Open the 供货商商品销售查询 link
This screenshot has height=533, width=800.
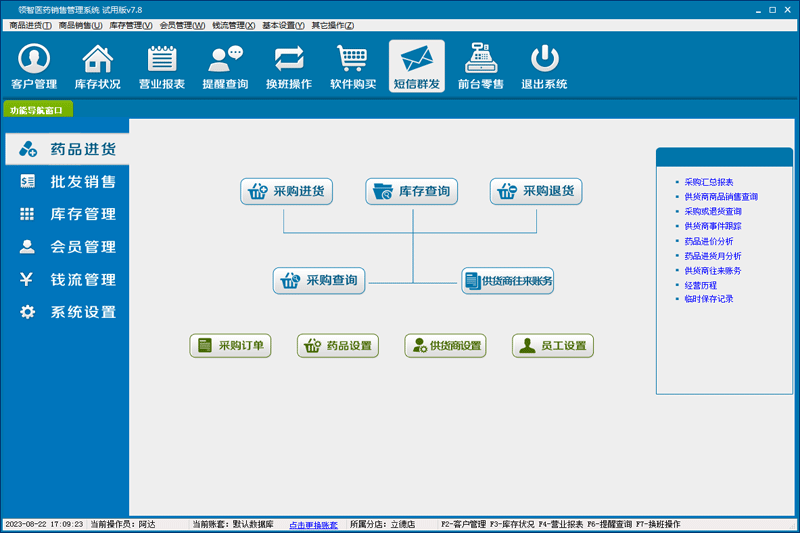click(721, 197)
